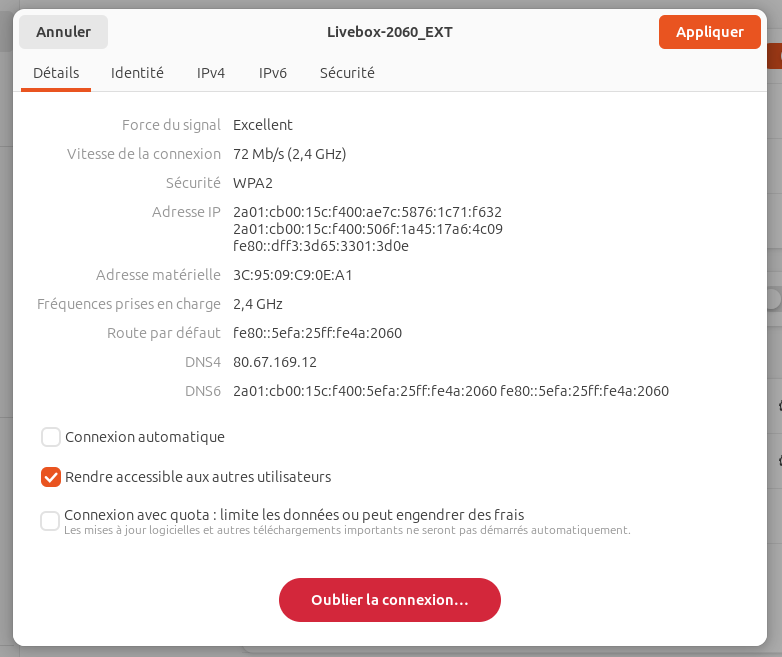The image size is (782, 657).
Task: Click the DNS4 label
Action: [202, 362]
